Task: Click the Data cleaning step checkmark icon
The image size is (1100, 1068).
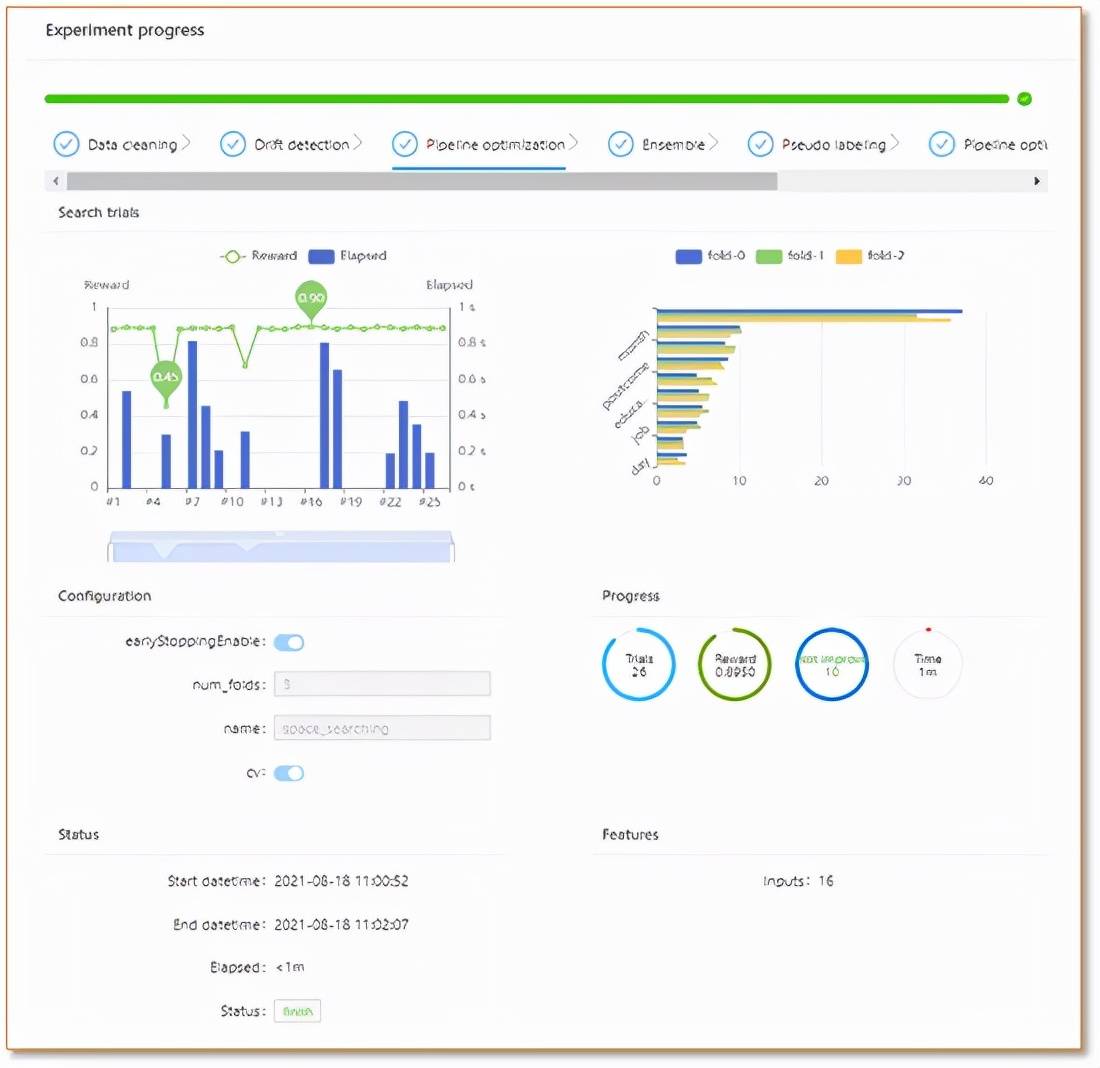Action: (66, 144)
